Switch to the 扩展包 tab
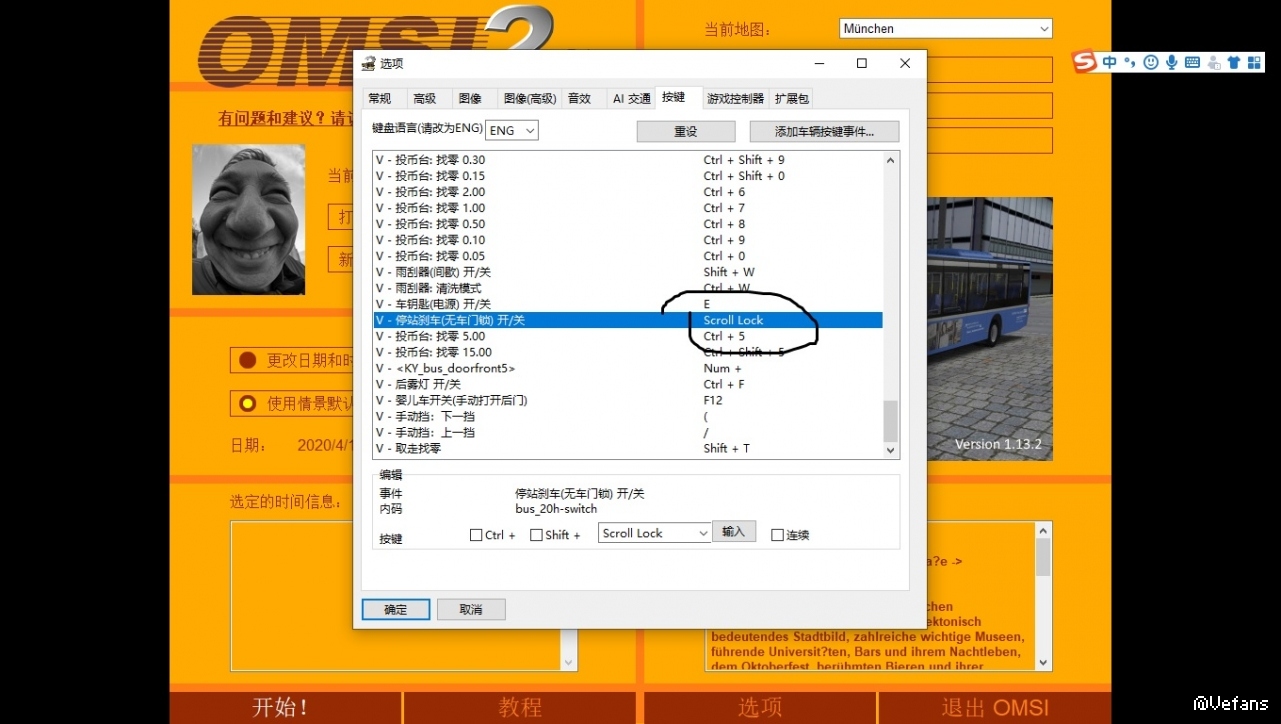1281x724 pixels. tap(790, 98)
